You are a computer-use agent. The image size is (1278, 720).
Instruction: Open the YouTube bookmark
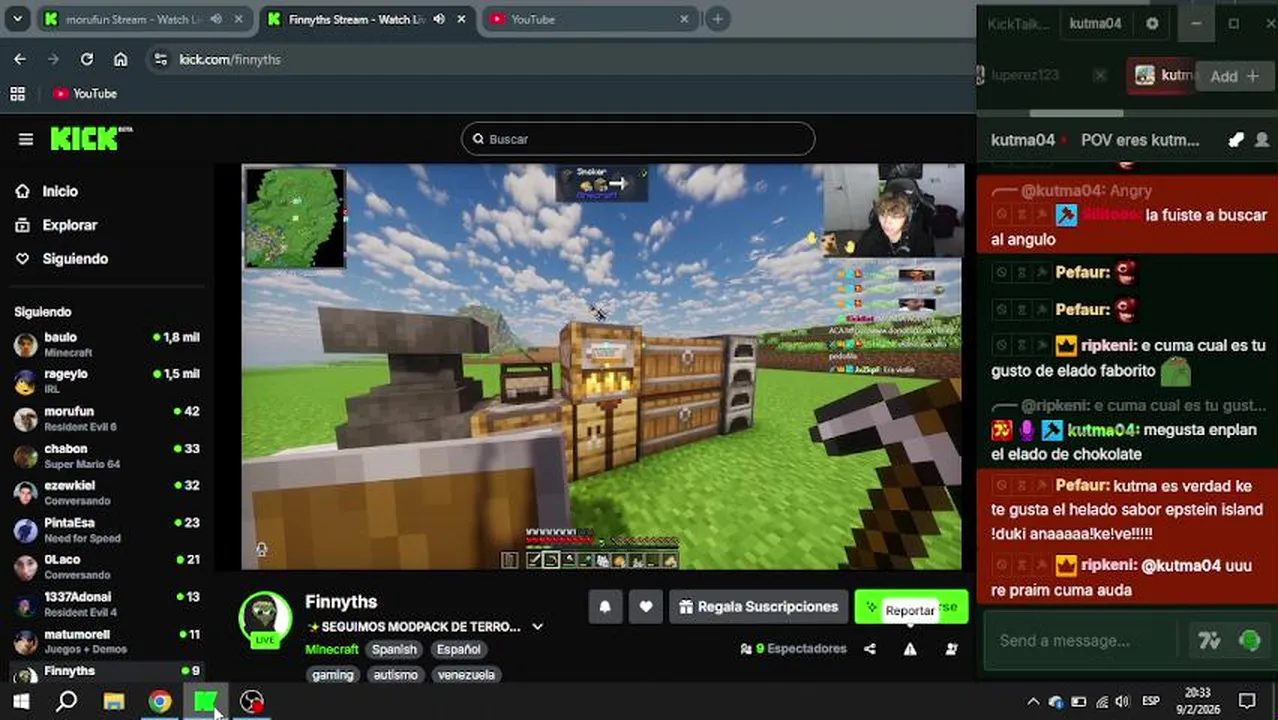tap(85, 93)
